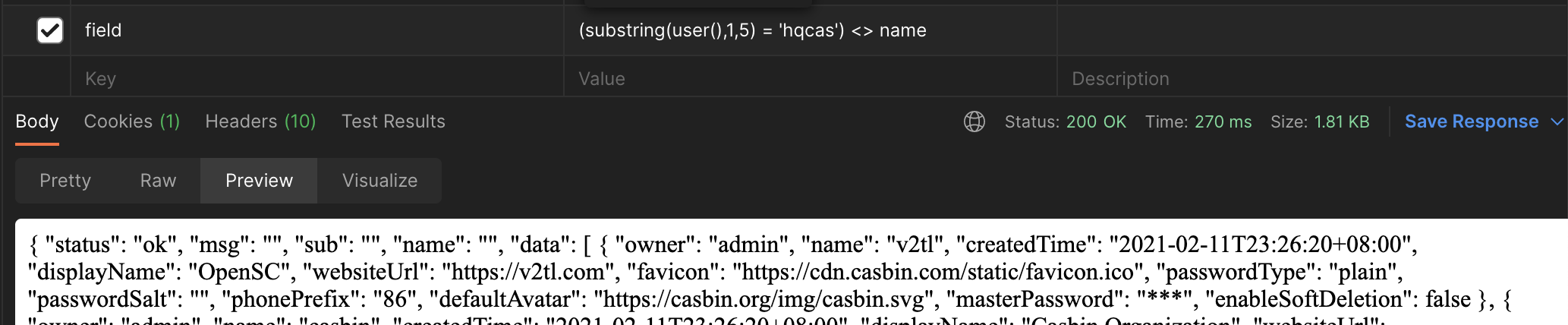Open the Save Response dropdown arrow
1568x325 pixels.
tap(1557, 121)
